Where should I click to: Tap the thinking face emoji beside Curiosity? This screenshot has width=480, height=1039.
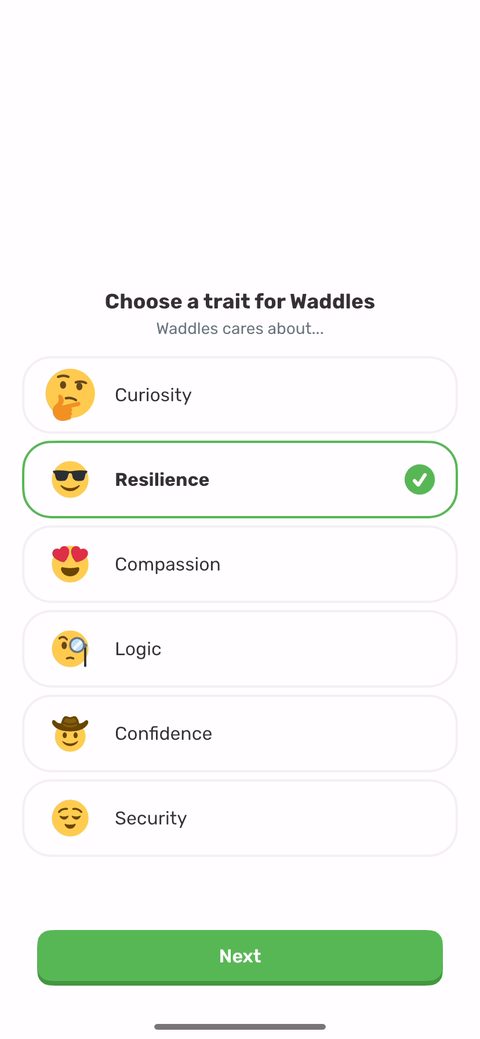[x=70, y=395]
